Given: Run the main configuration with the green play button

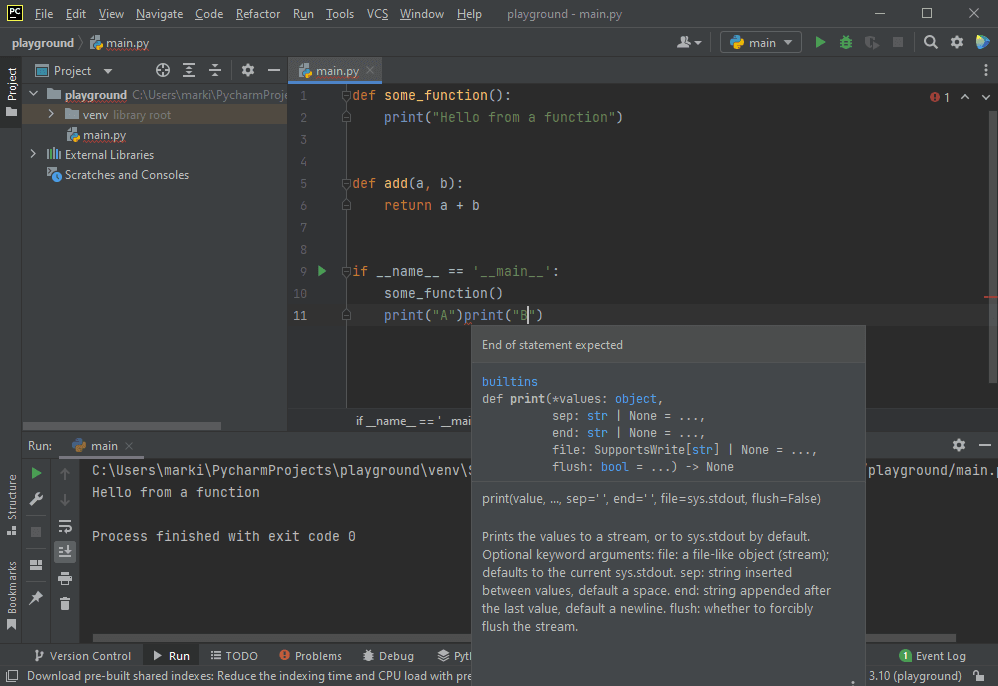Looking at the screenshot, I should [x=820, y=43].
